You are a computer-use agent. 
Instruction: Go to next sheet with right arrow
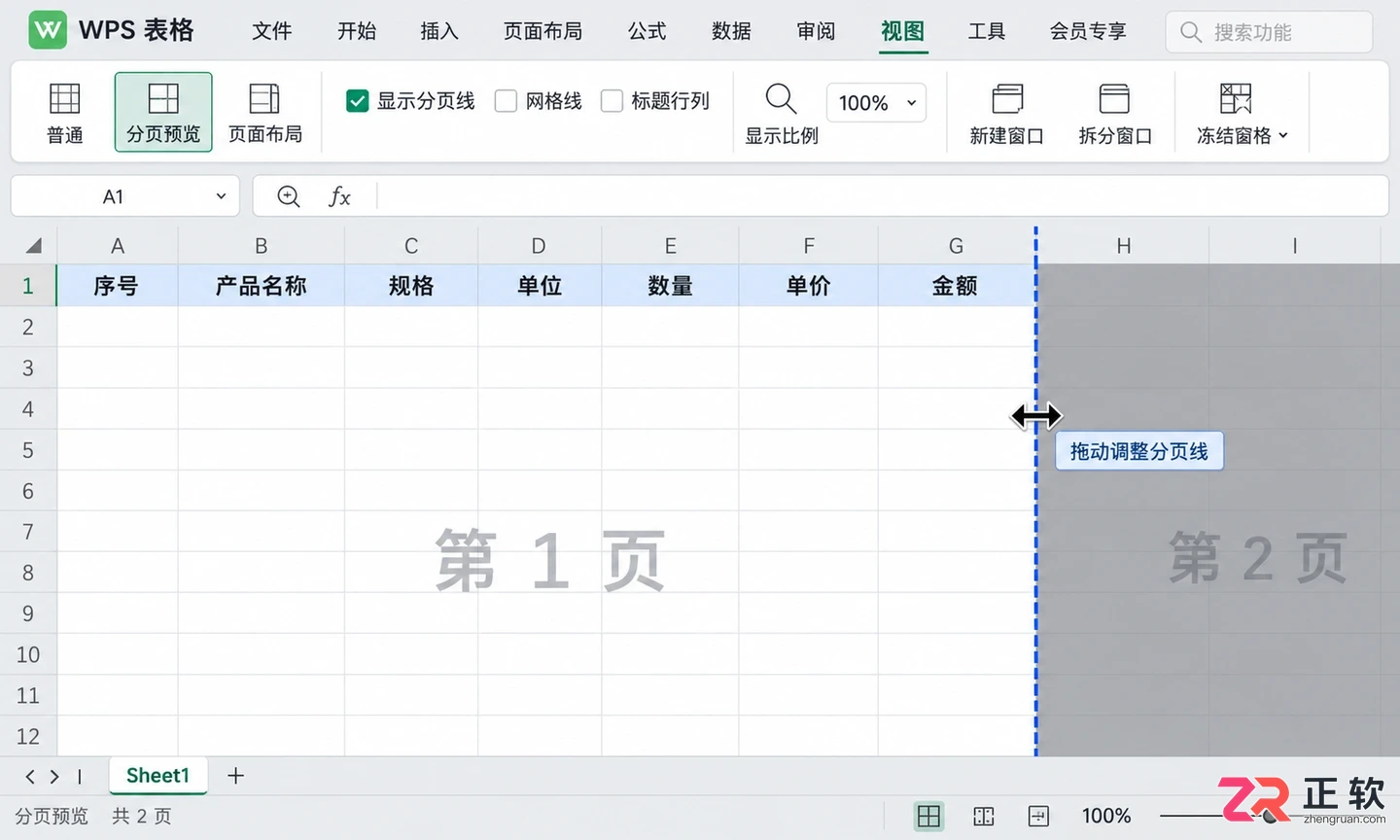pos(54,776)
